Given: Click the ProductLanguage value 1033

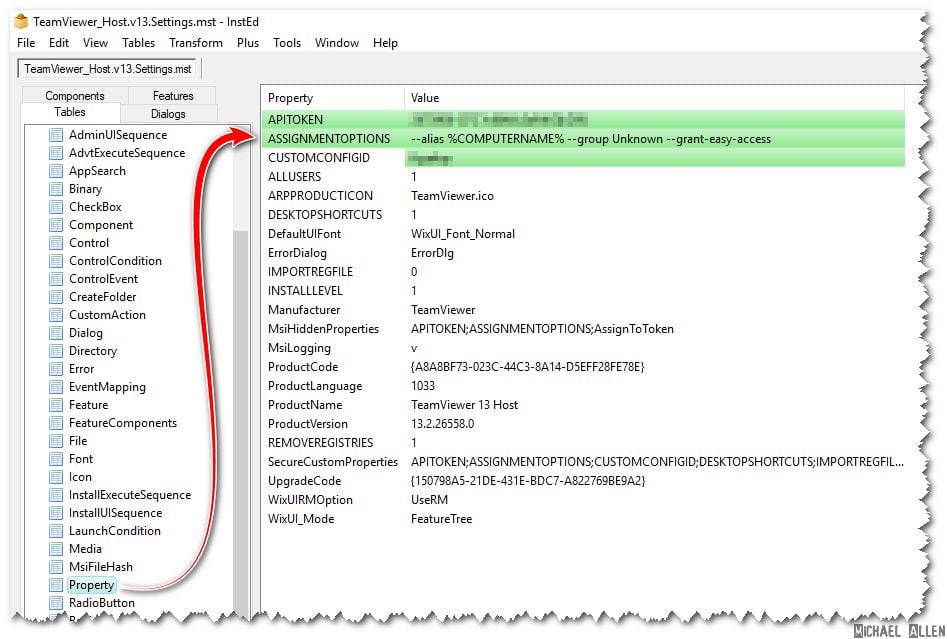Looking at the screenshot, I should click(423, 385).
